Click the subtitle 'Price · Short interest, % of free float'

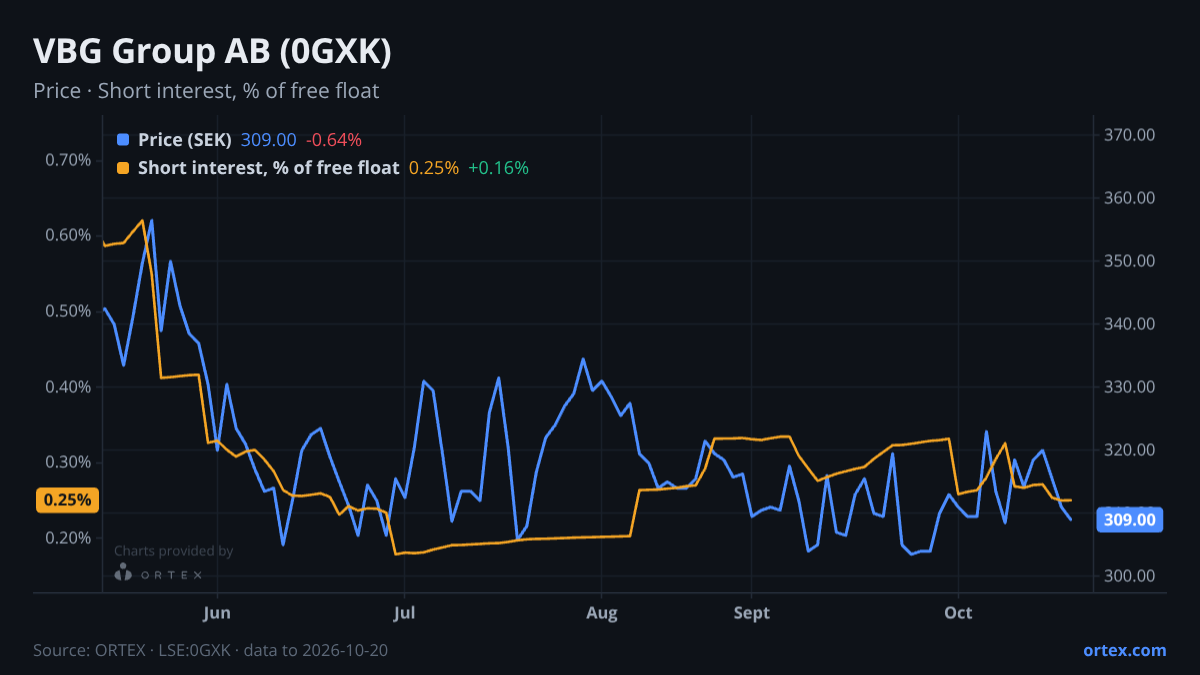click(206, 91)
